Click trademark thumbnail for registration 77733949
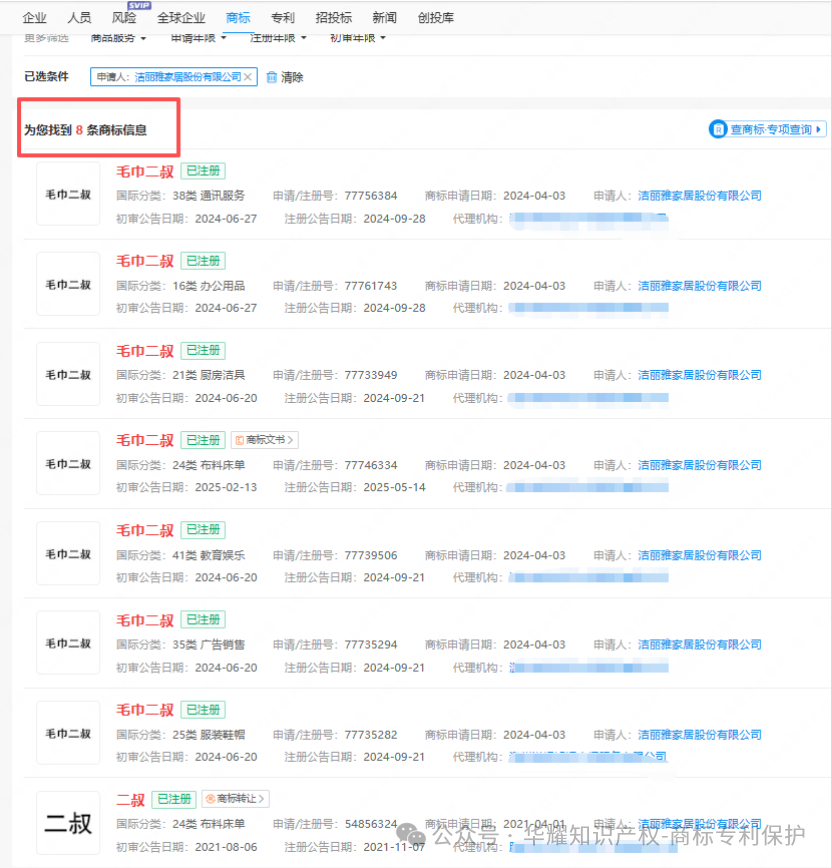Screen dimensions: 832x868 (x=68, y=374)
